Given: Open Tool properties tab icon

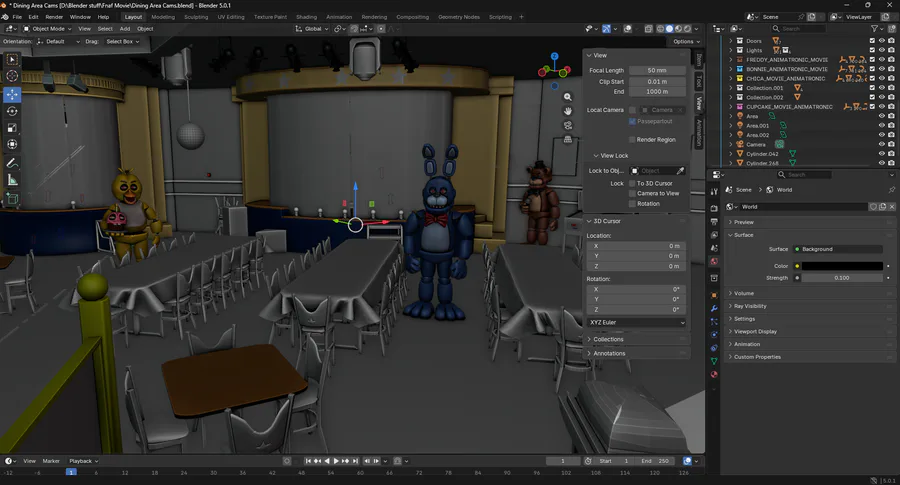Looking at the screenshot, I should point(714,192).
